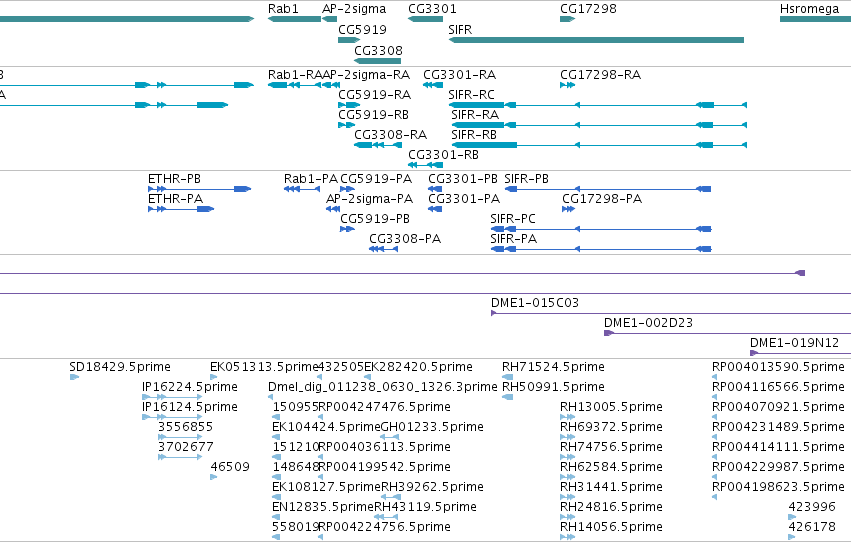This screenshot has width=851, height=542.
Task: Click the SD18429.5prime EST label
Action: pyautogui.click(x=119, y=367)
